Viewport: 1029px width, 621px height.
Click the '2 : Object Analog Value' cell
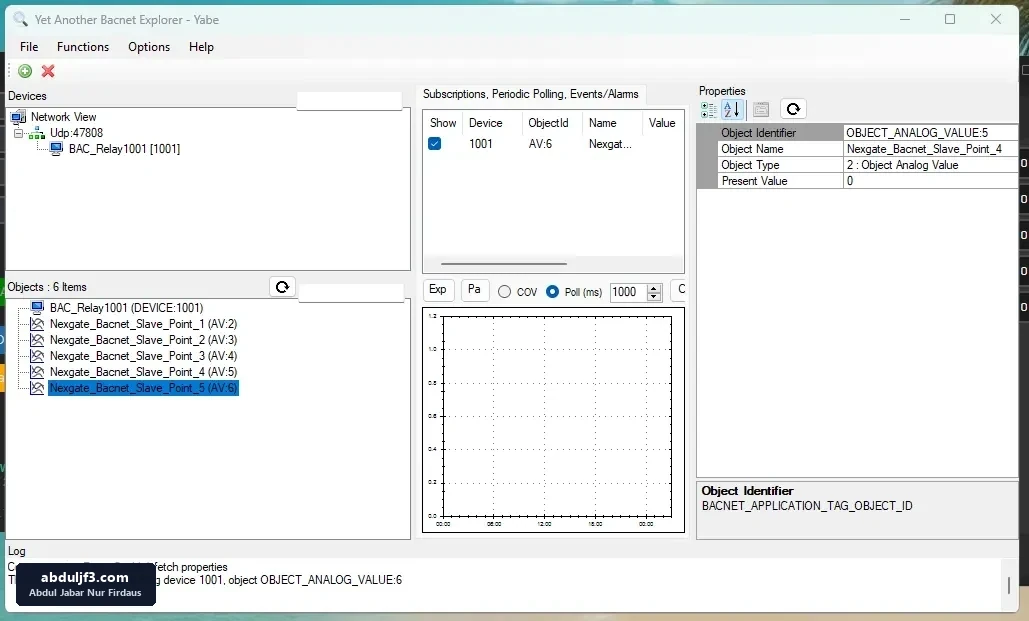point(931,165)
